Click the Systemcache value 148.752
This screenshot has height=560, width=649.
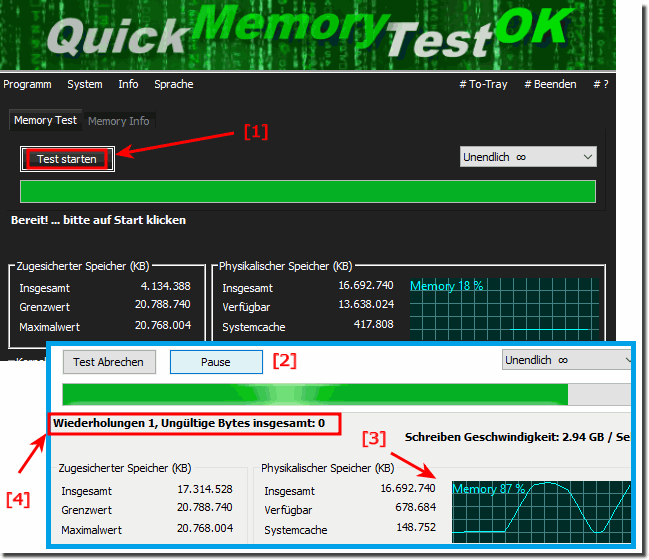(416, 527)
